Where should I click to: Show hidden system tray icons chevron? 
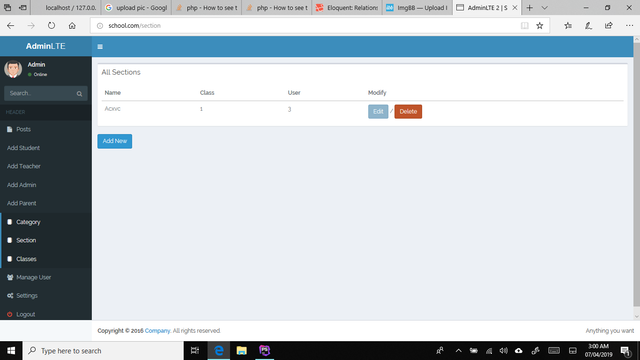[458, 351]
